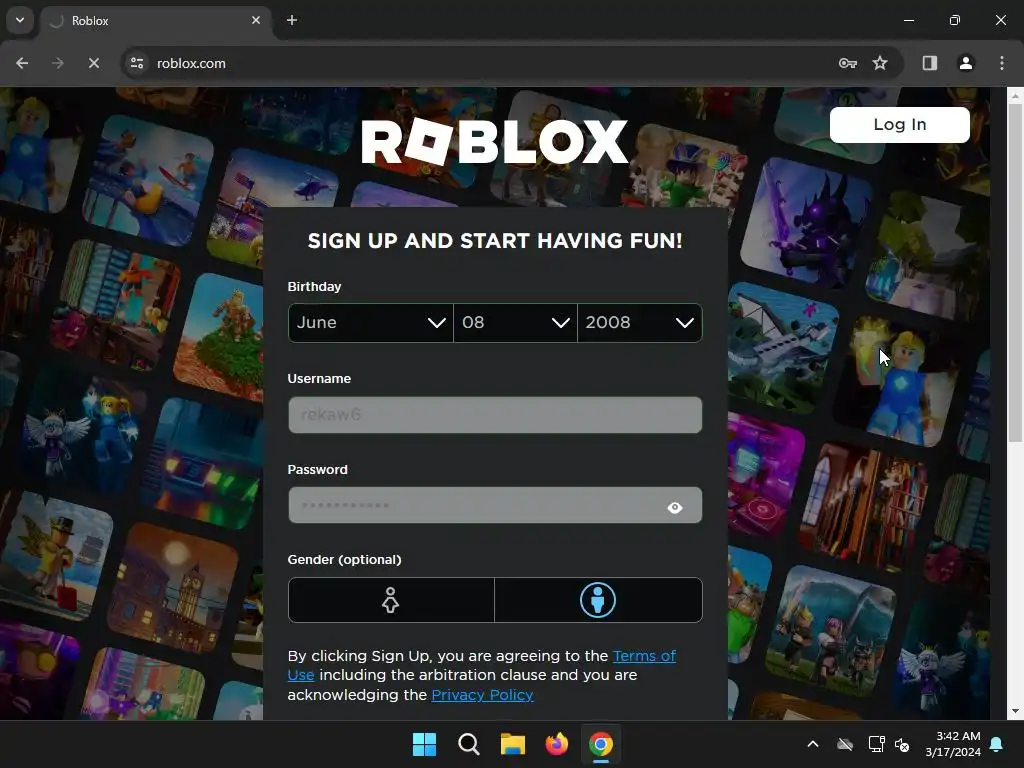Focus the Password input field
The width and height of the screenshot is (1024, 768).
[495, 505]
